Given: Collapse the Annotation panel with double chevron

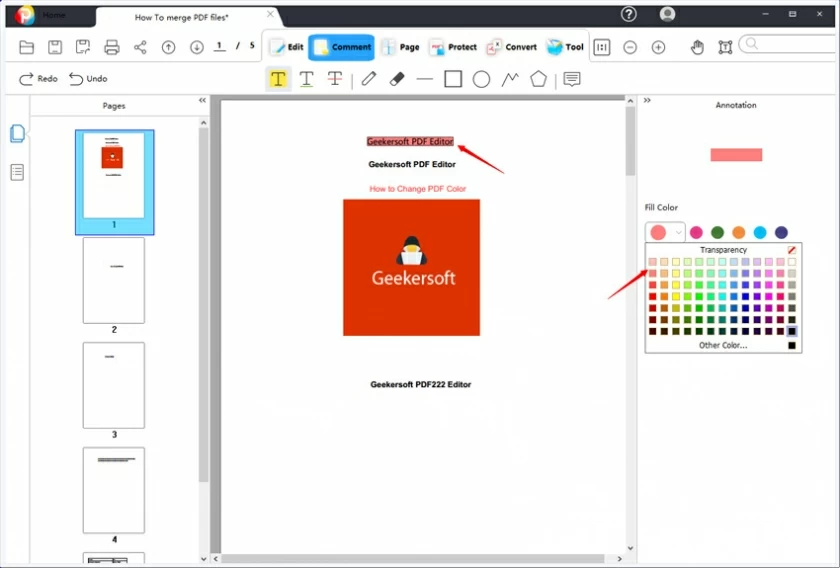Looking at the screenshot, I should click(x=647, y=100).
